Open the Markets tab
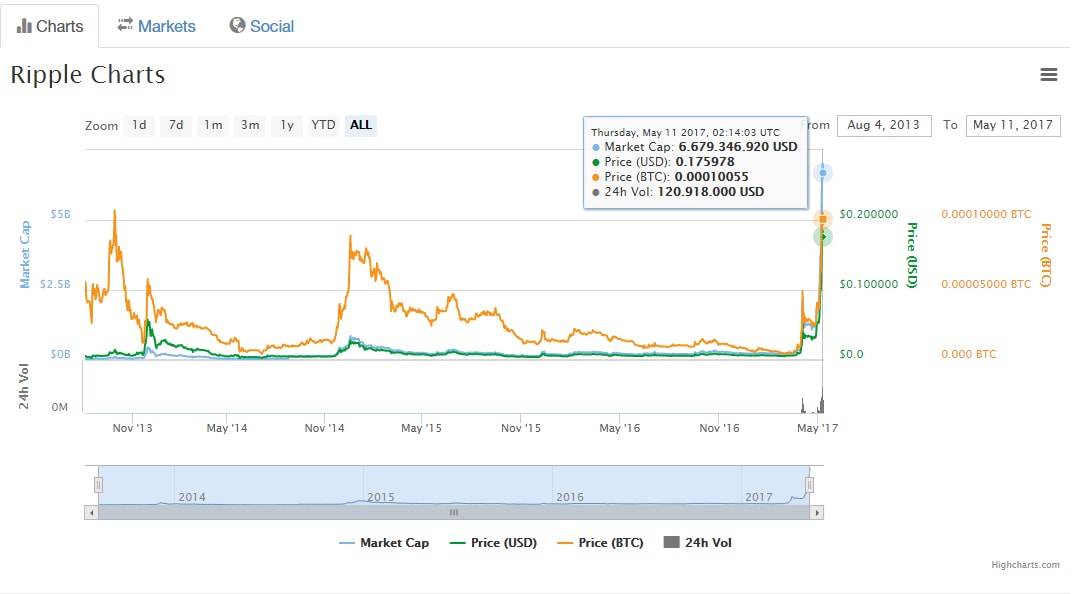 click(x=157, y=26)
